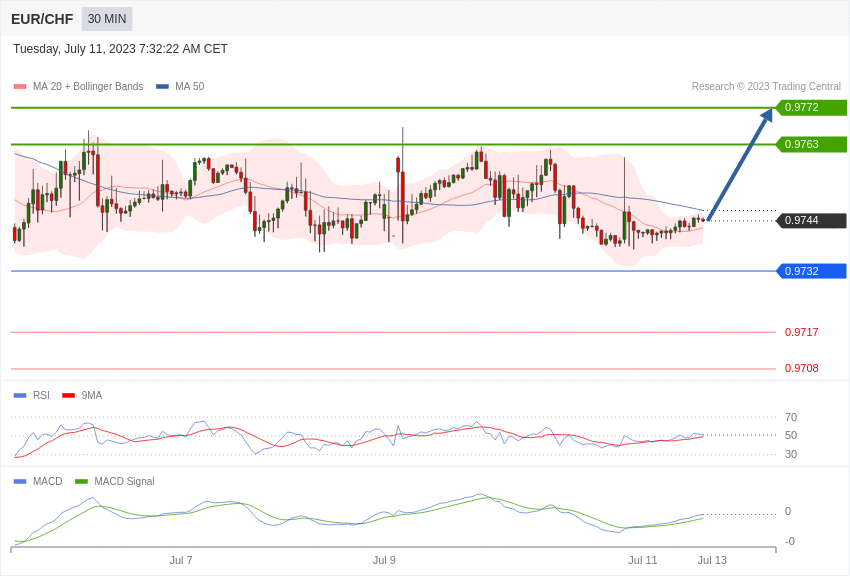
Task: Click the RSI 70 axis level
Action: [791, 417]
